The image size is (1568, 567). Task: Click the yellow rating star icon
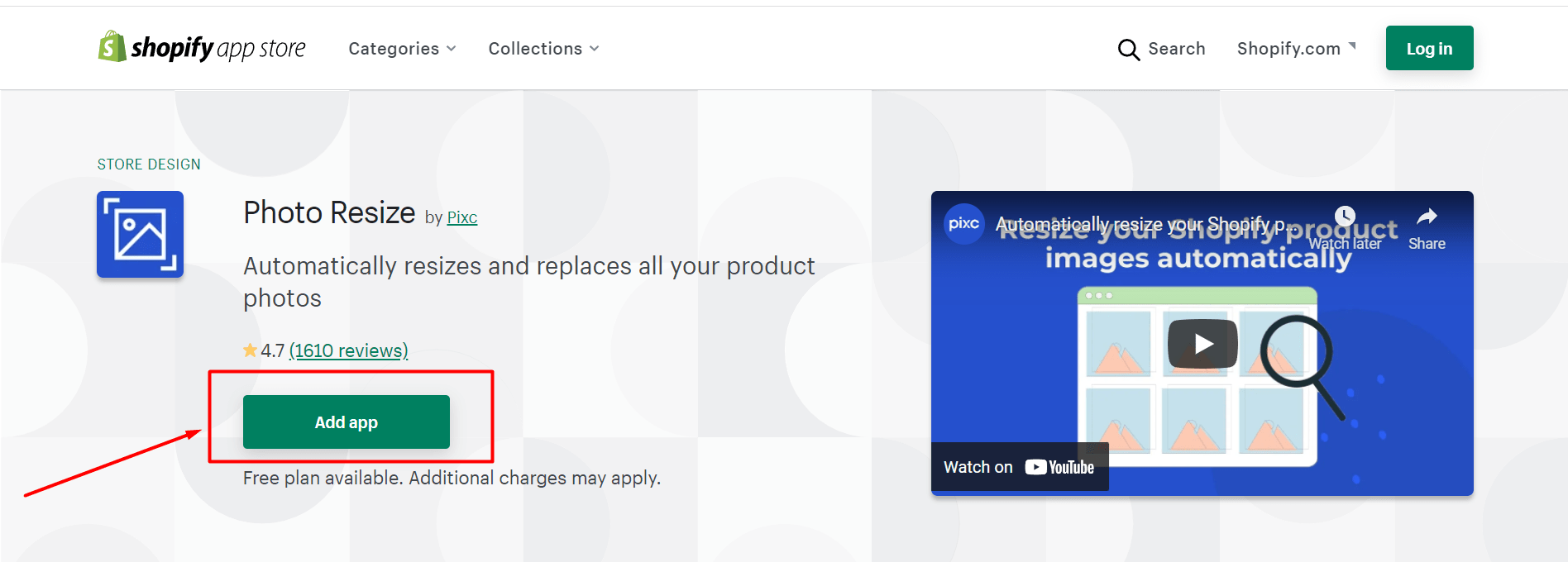tap(250, 350)
